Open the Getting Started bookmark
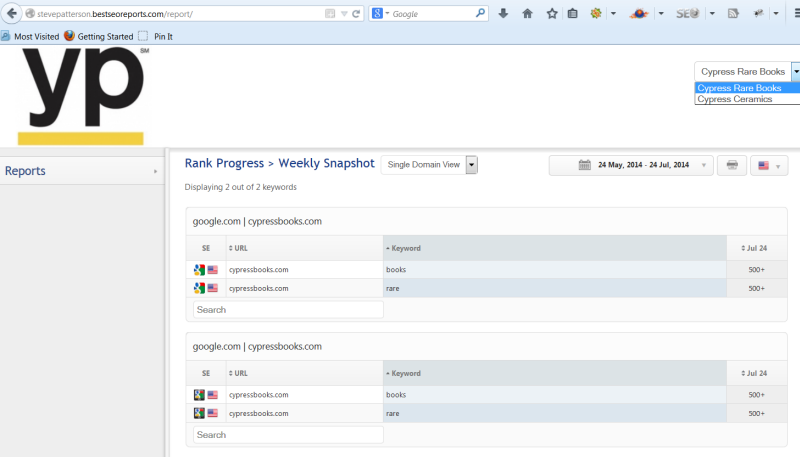This screenshot has width=800, height=457. pyautogui.click(x=98, y=36)
